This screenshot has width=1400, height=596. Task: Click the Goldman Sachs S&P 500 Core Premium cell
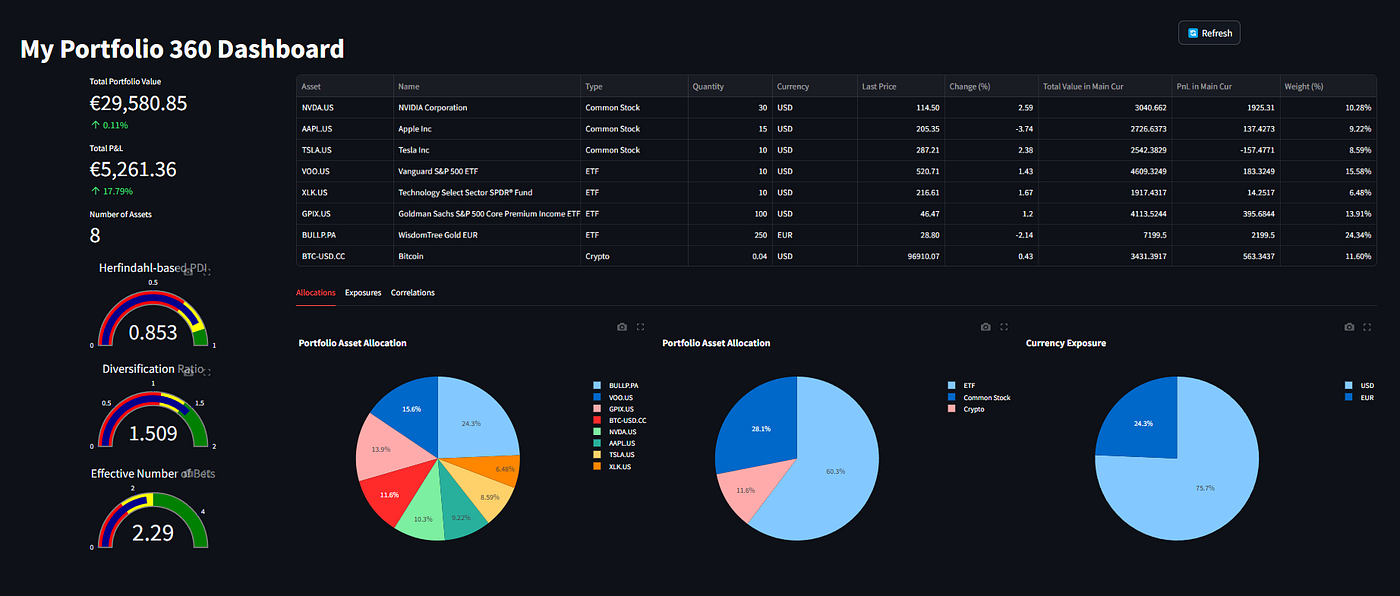[487, 214]
